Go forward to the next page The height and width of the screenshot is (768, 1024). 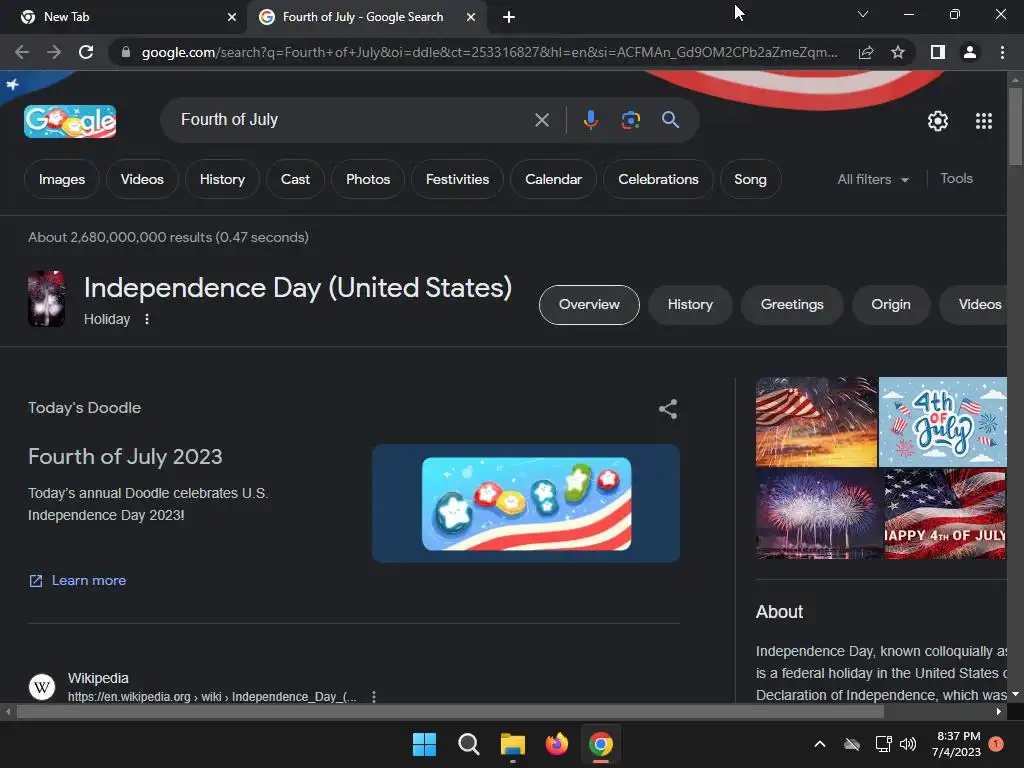pyautogui.click(x=54, y=52)
